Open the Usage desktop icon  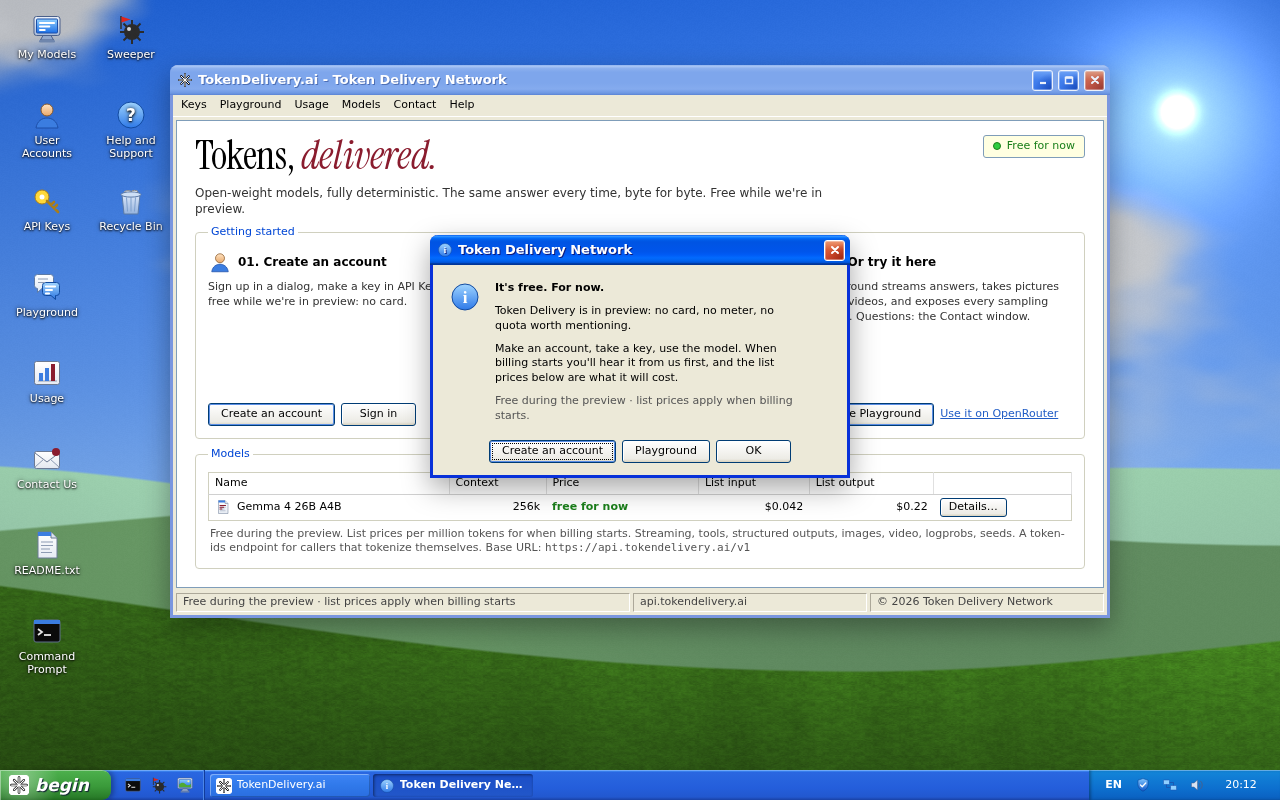[x=47, y=381]
